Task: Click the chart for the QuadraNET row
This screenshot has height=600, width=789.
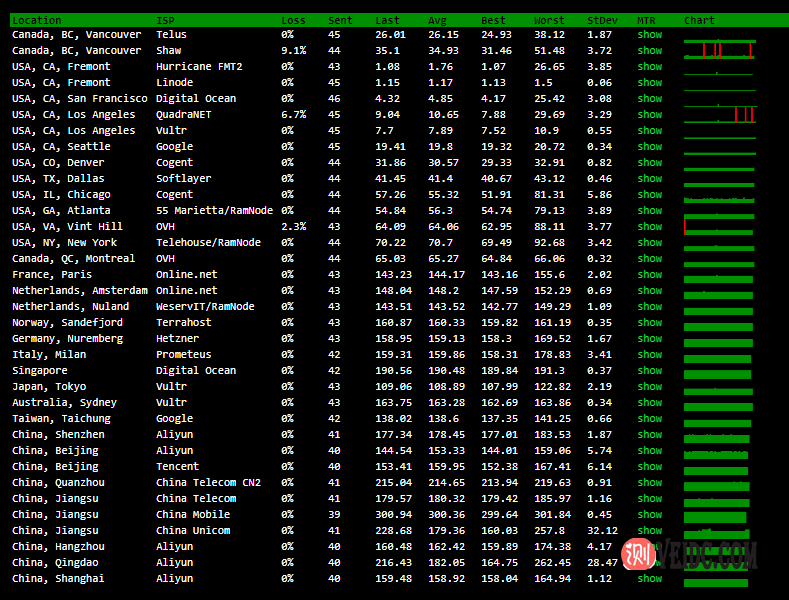Action: (x=719, y=115)
